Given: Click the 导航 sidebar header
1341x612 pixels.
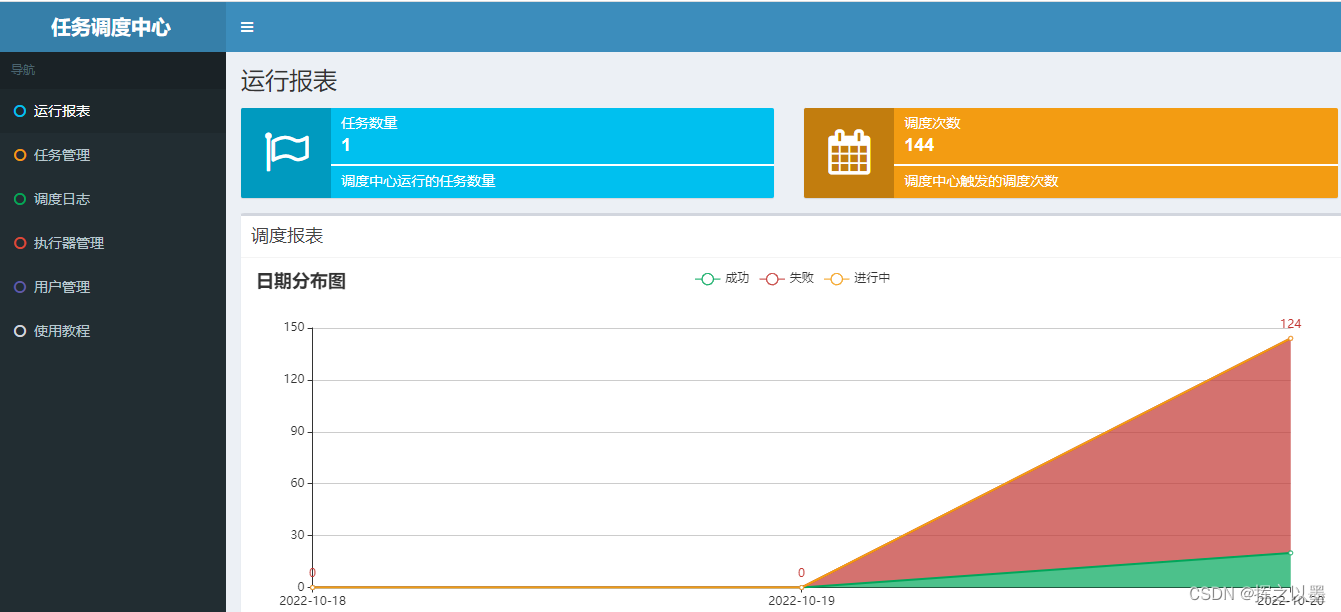Looking at the screenshot, I should 23,70.
